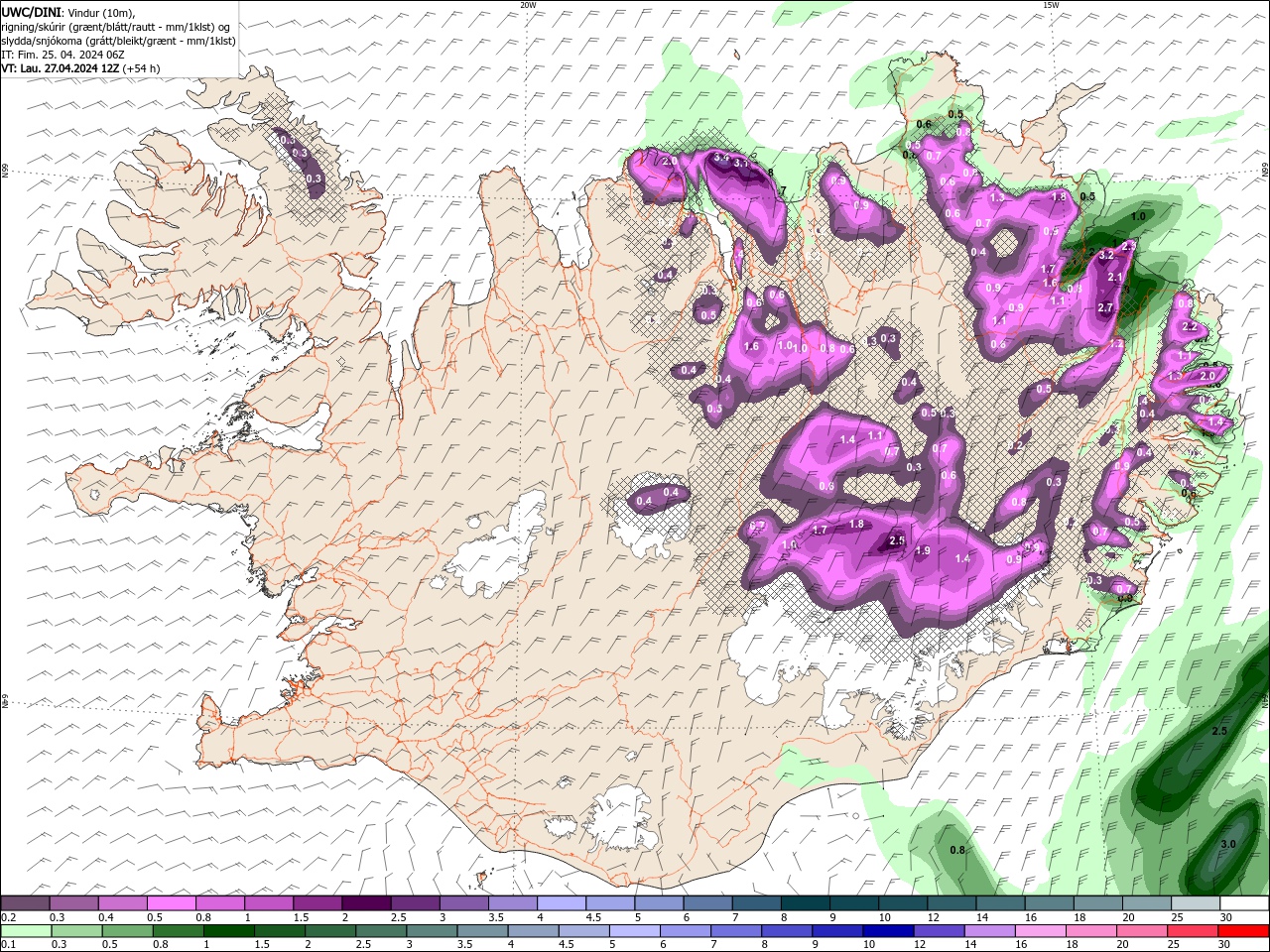Pick bright magenta swatch between 0.5 and 0.8

click(171, 902)
